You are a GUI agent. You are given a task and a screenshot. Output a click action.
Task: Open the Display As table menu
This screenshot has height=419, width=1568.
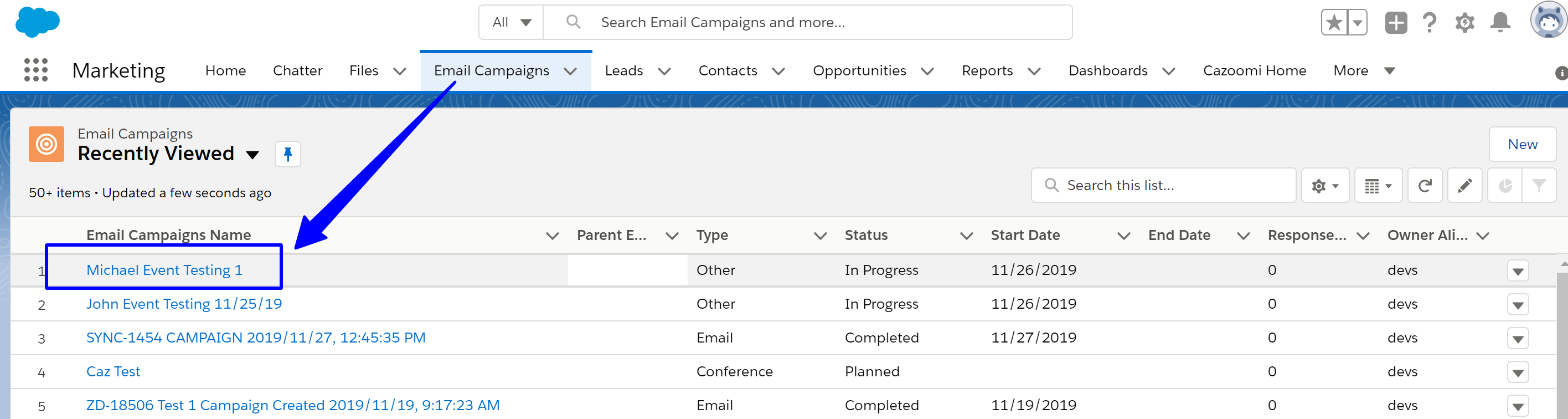tap(1378, 186)
